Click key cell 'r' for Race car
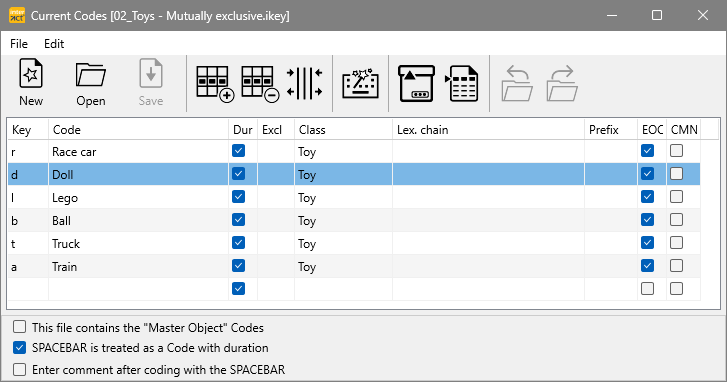Image resolution: width=727 pixels, height=382 pixels. click(x=28, y=151)
